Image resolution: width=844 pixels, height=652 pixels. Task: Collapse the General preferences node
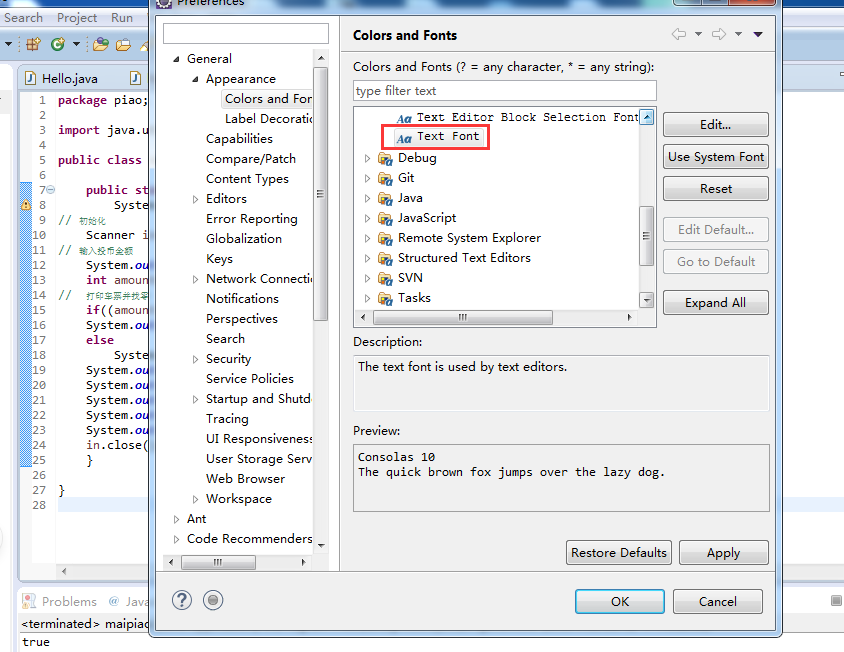(x=176, y=59)
